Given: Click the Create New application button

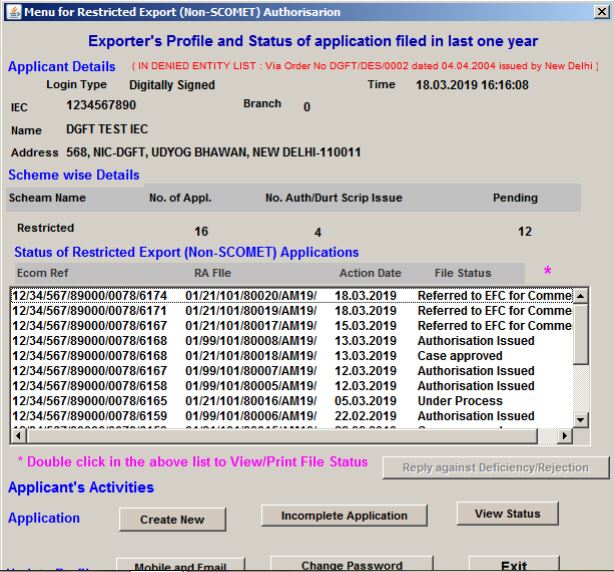Looking at the screenshot, I should 172,520.
